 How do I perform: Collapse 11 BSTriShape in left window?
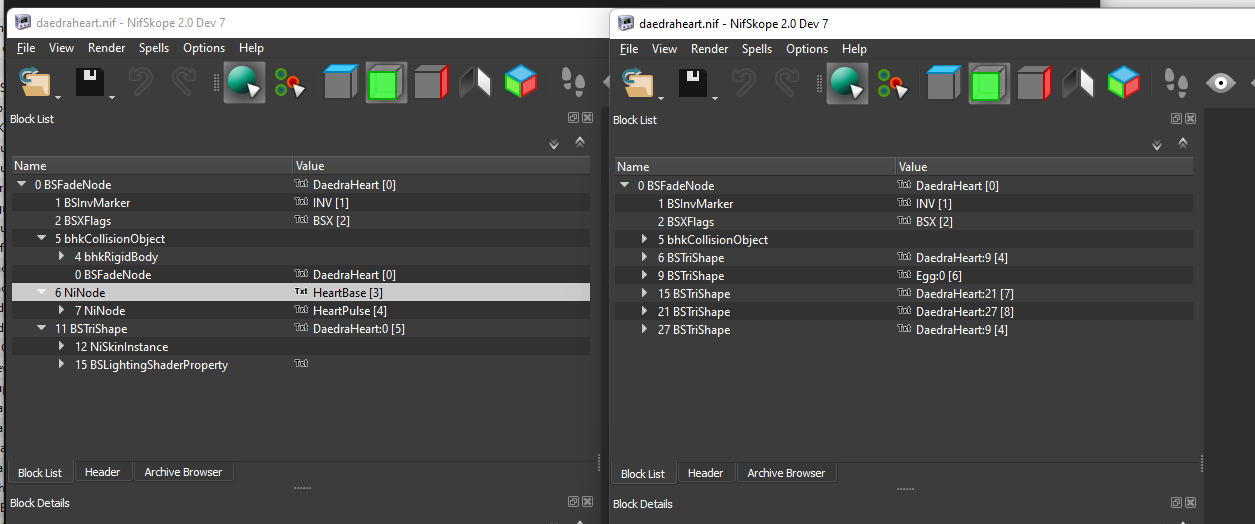tap(42, 329)
